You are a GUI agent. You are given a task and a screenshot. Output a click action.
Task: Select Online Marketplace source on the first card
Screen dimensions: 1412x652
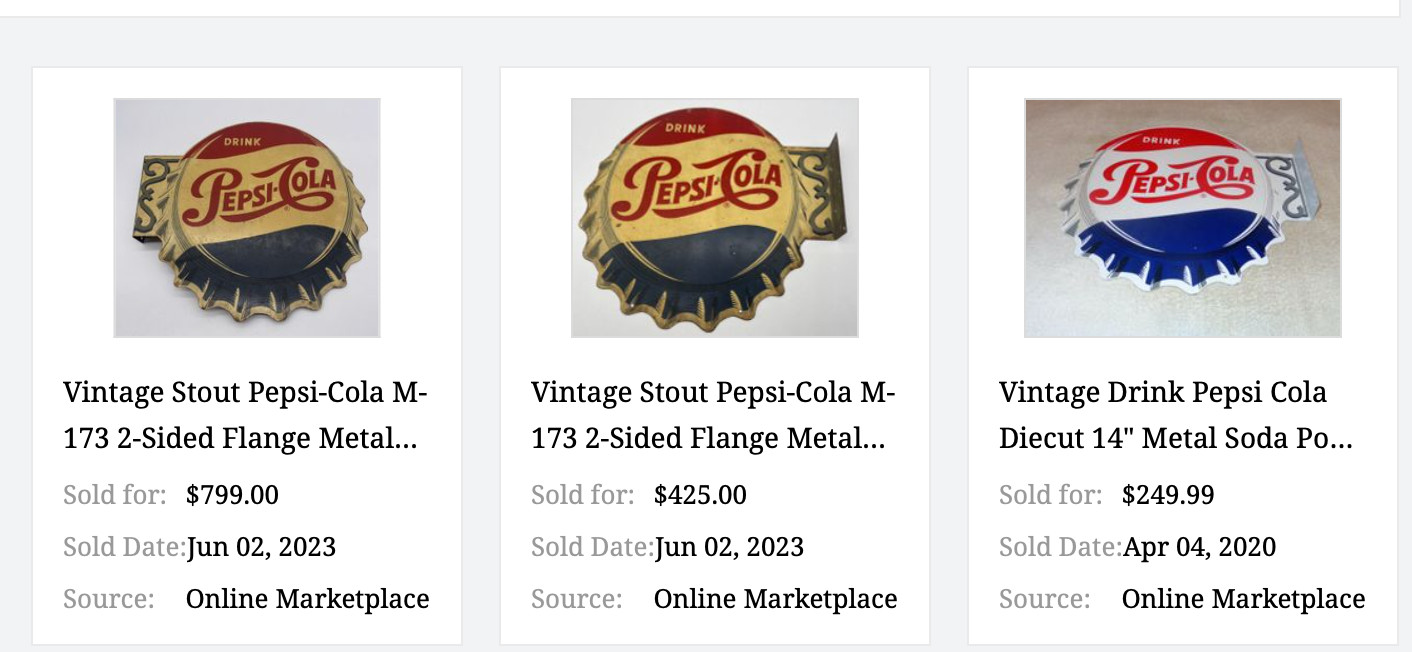[x=307, y=599]
